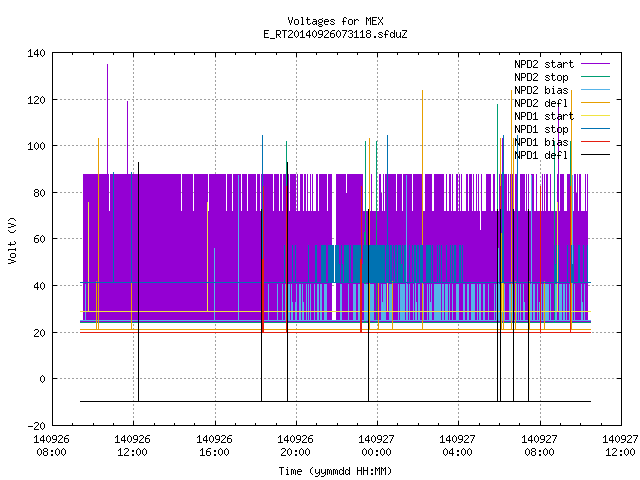This screenshot has height=480, width=640.
Task: Click the x-axis tick 140927 04:00
Action: (x=457, y=446)
